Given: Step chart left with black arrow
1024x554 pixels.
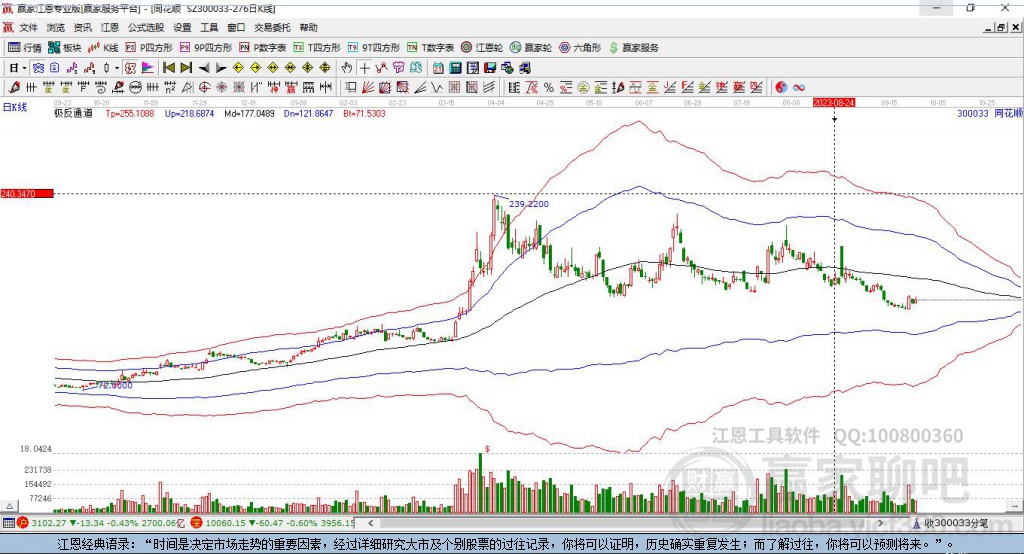Looking at the screenshot, I should [204, 68].
